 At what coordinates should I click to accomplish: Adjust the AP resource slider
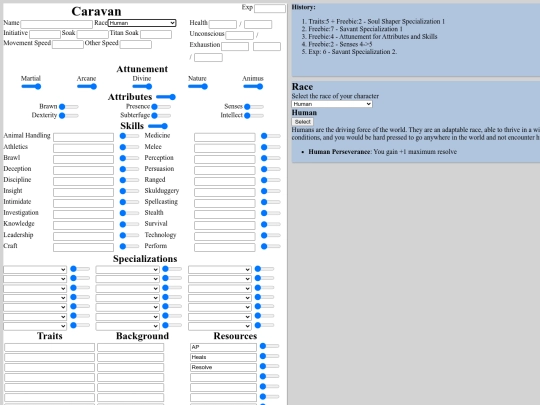(x=270, y=346)
